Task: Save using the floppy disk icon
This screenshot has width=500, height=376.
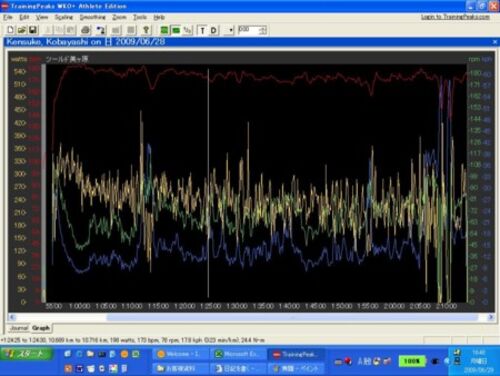Action: [33, 30]
